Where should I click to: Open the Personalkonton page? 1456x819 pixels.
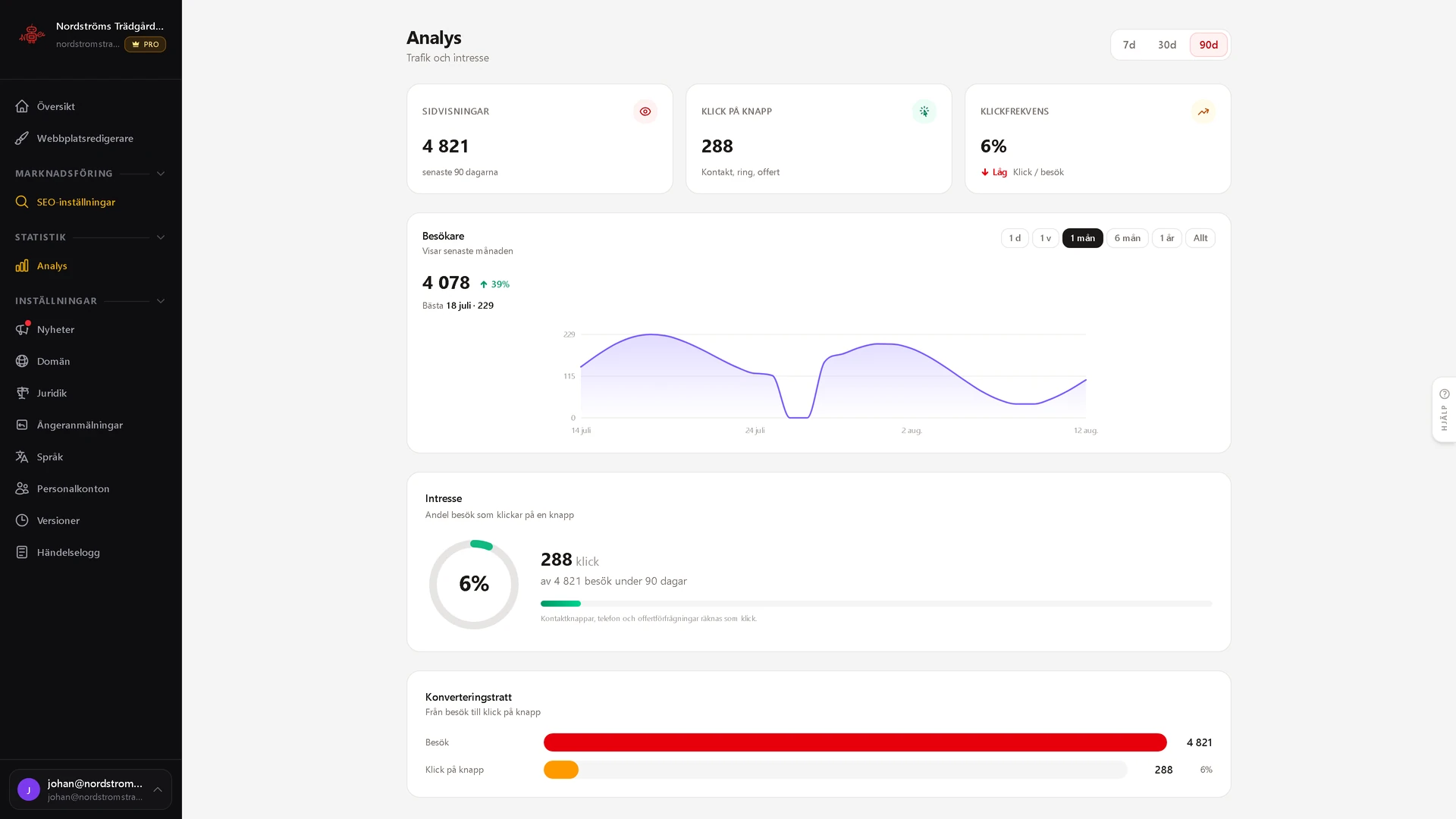pyautogui.click(x=90, y=488)
